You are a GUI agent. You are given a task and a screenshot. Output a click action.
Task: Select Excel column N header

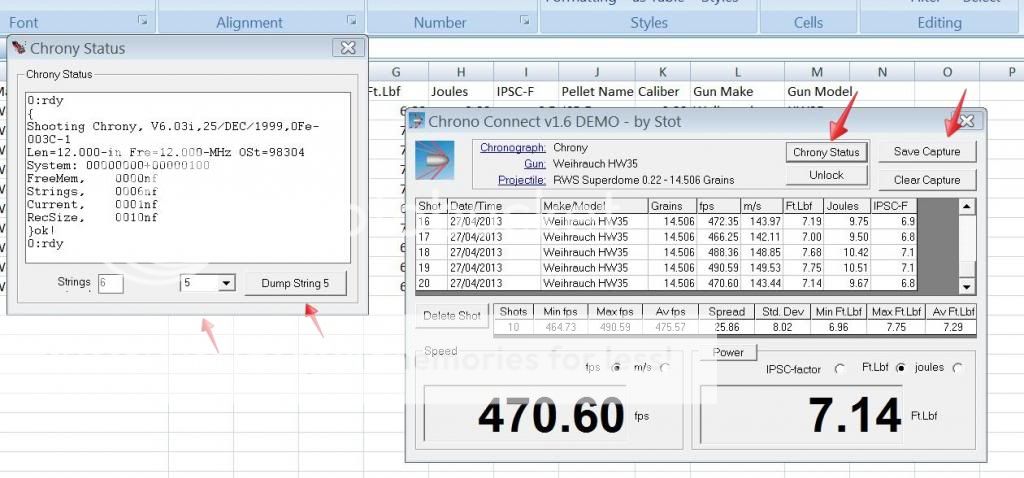(x=882, y=72)
